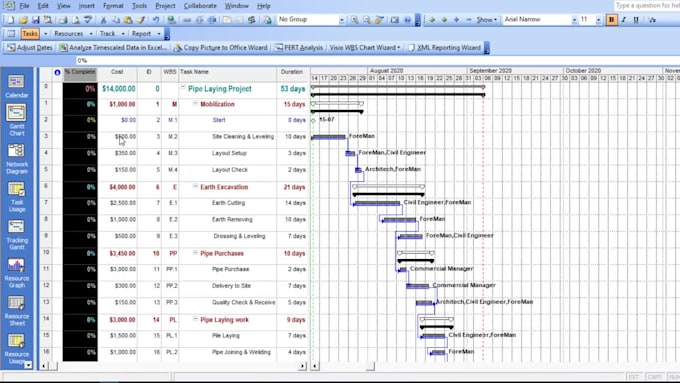Click the Type a question for help box
This screenshot has height=383, width=680.
(x=647, y=6)
